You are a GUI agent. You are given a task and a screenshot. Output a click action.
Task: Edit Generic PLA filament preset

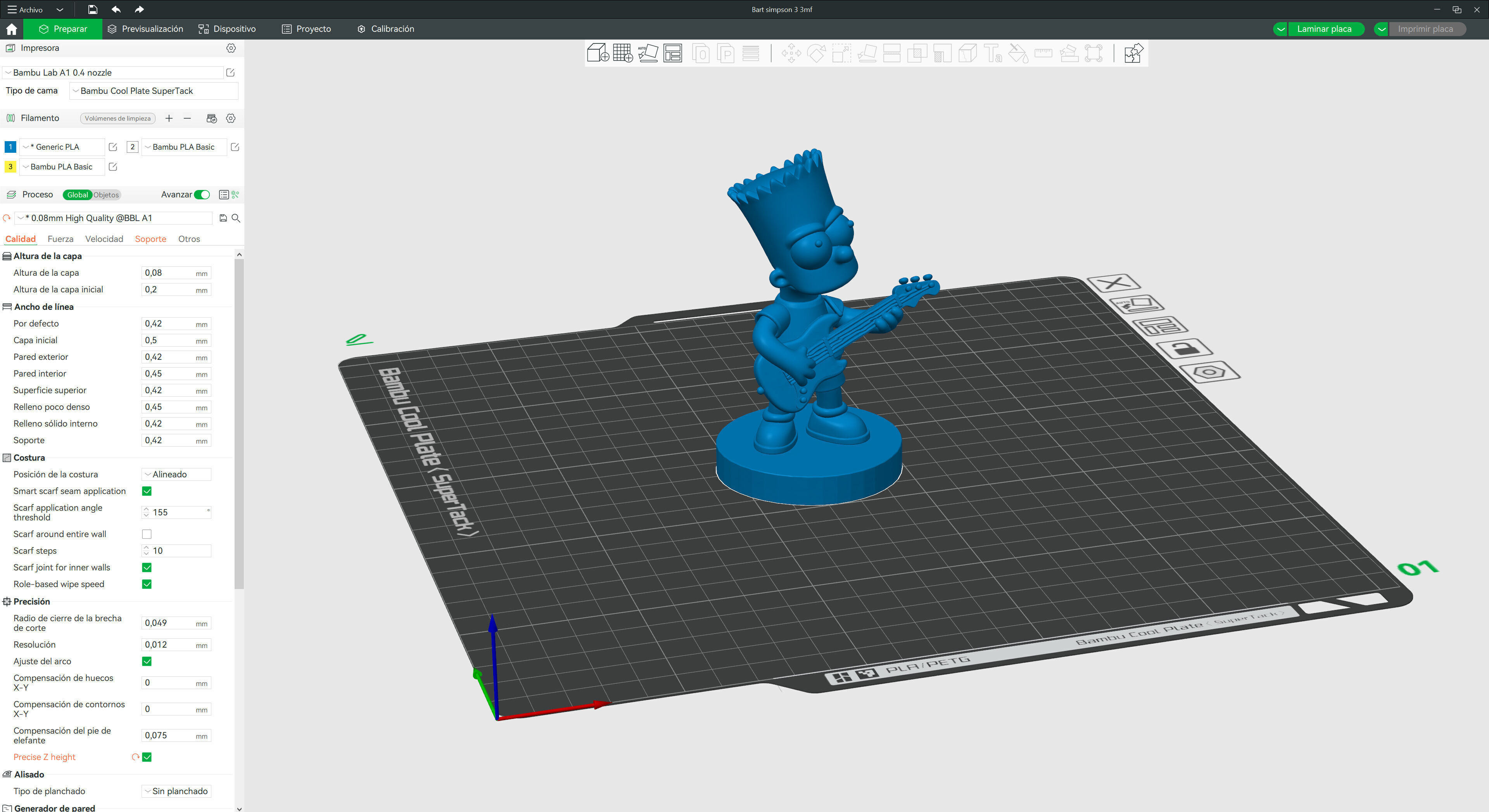[113, 147]
